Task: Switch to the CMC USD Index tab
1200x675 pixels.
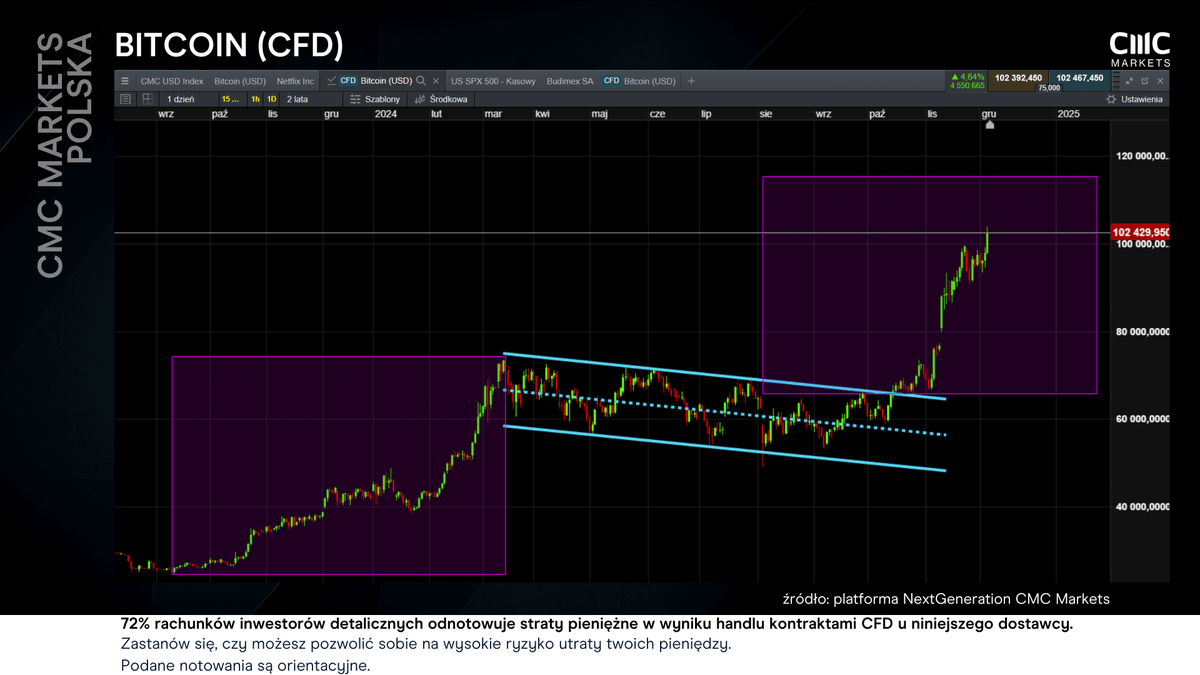Action: (x=172, y=81)
